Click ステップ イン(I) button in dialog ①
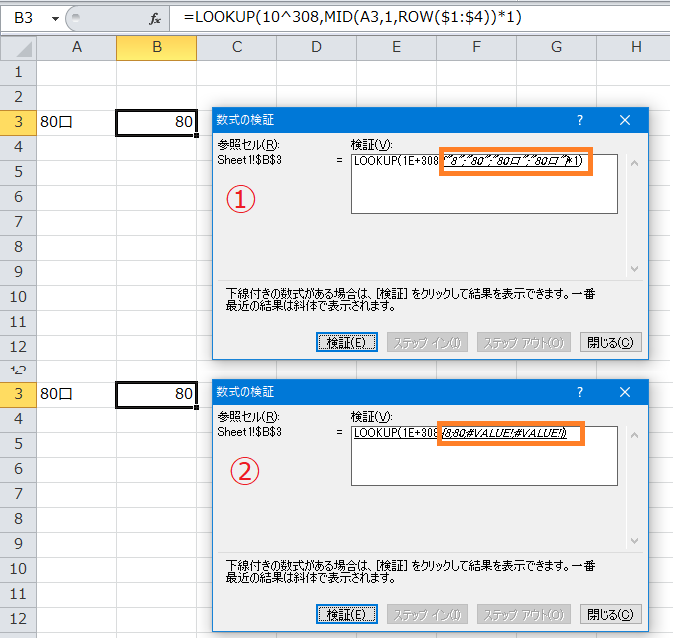Image resolution: width=673 pixels, height=638 pixels. [427, 342]
